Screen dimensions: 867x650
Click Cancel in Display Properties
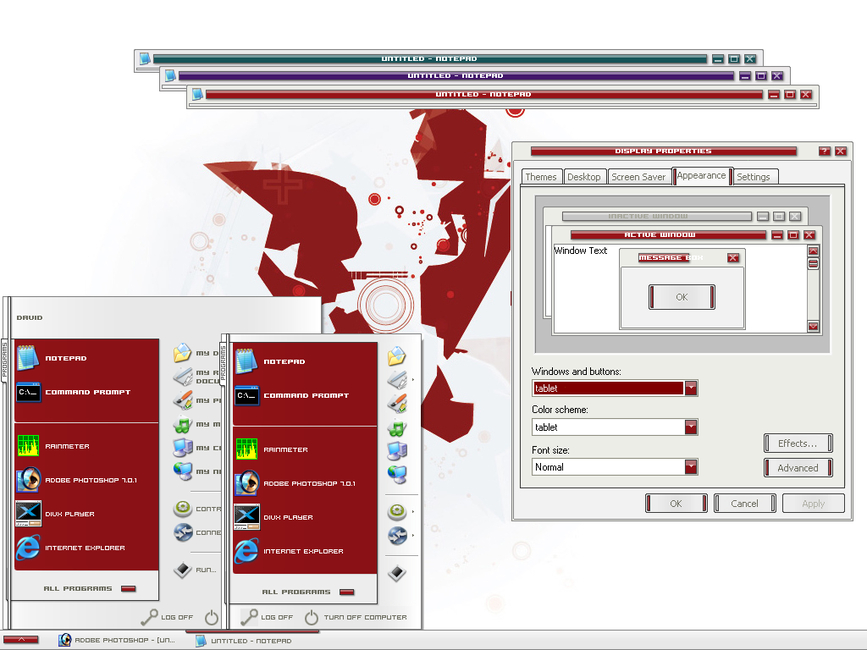click(745, 504)
